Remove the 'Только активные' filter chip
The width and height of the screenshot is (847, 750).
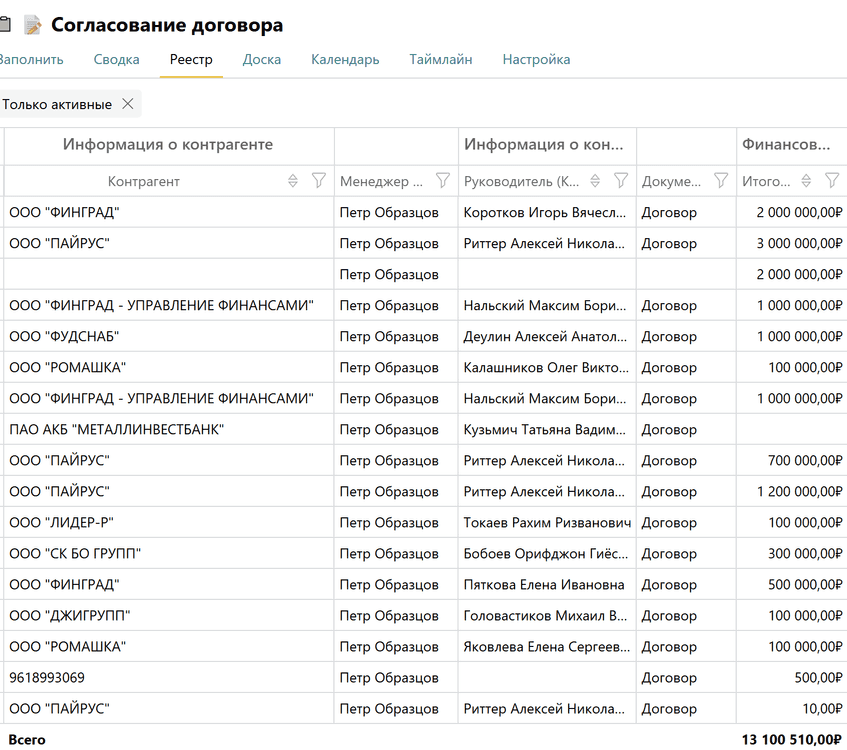[x=127, y=104]
